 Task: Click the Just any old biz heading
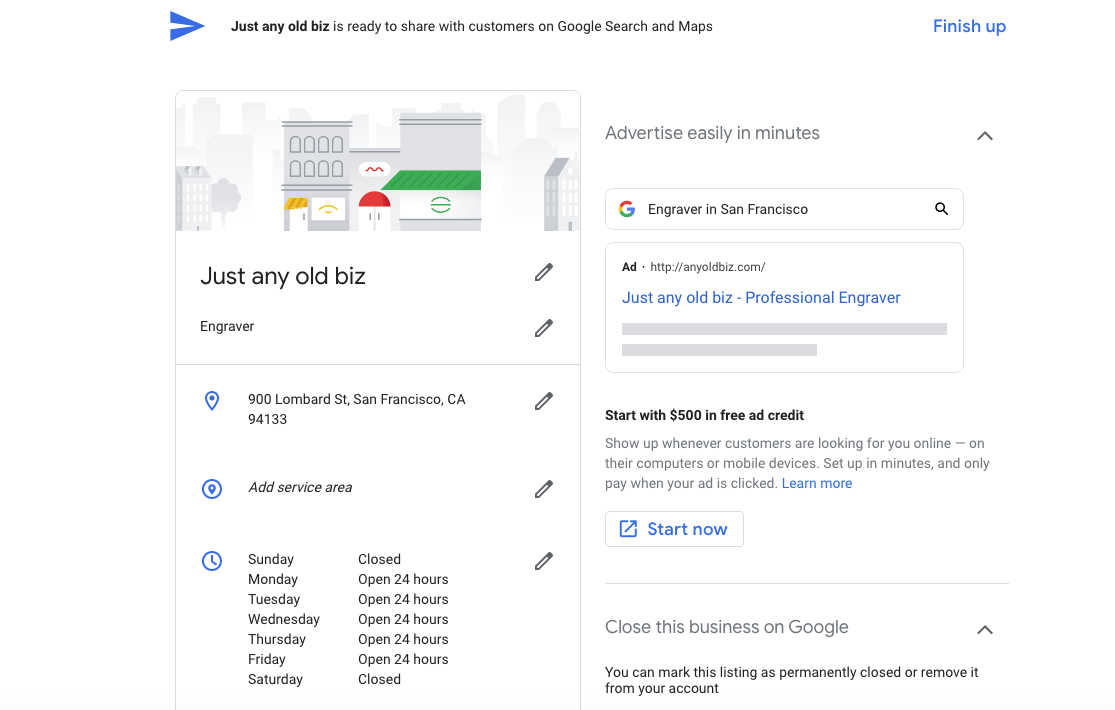[283, 276]
